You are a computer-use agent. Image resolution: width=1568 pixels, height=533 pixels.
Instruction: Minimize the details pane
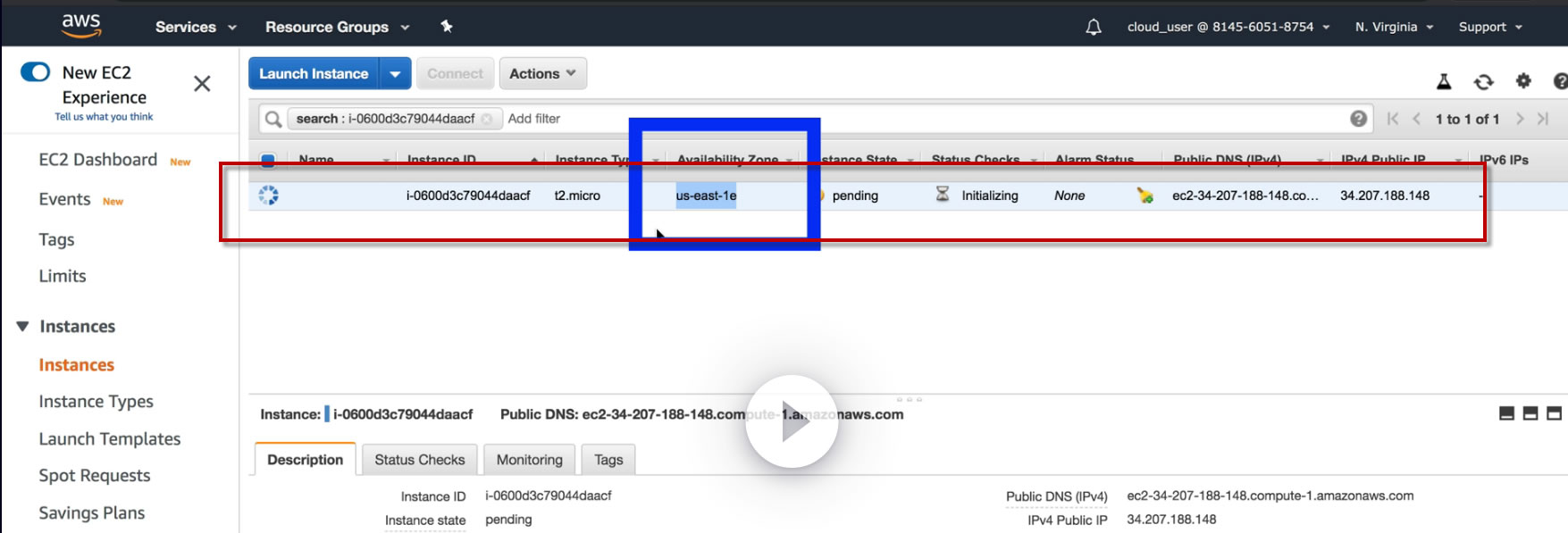(1506, 413)
